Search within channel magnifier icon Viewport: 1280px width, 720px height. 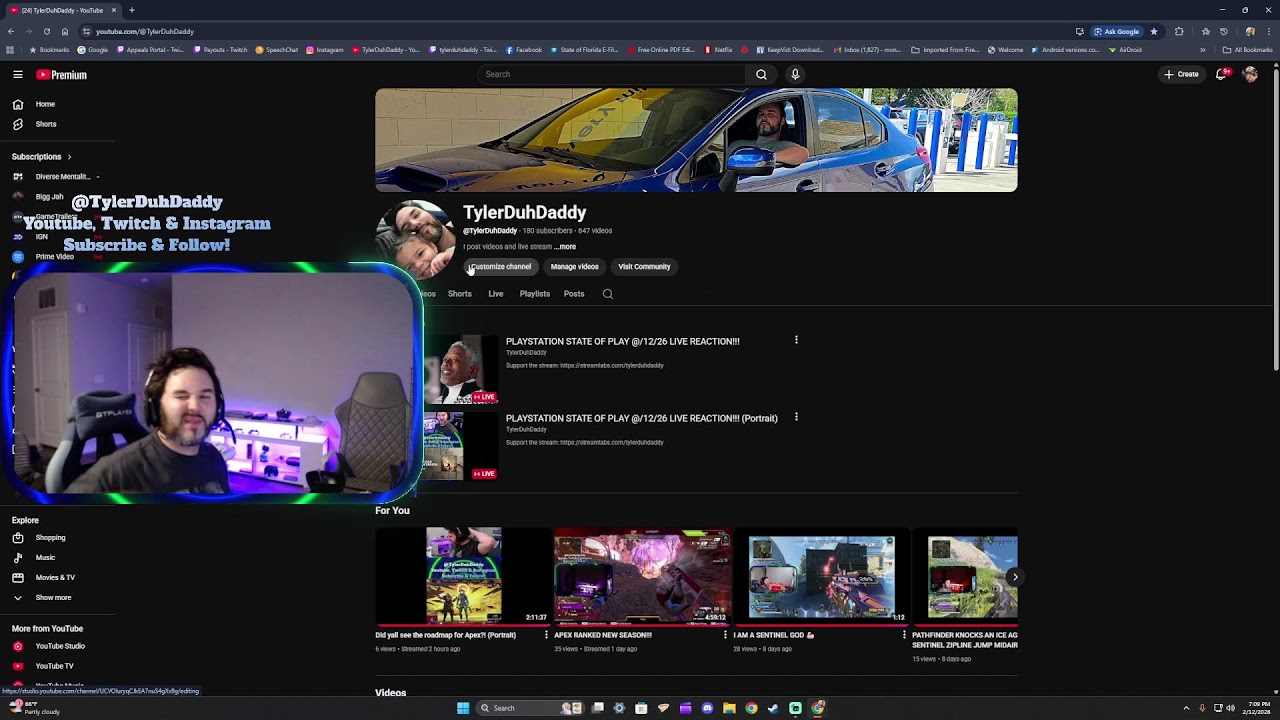(607, 294)
